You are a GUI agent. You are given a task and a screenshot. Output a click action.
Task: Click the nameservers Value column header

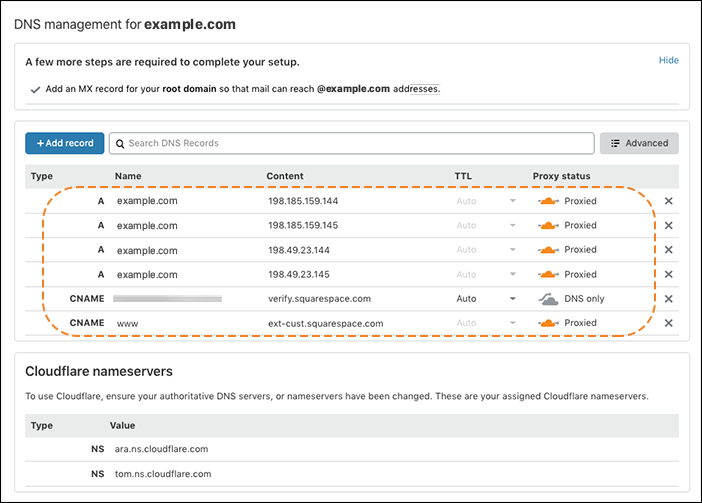(122, 426)
